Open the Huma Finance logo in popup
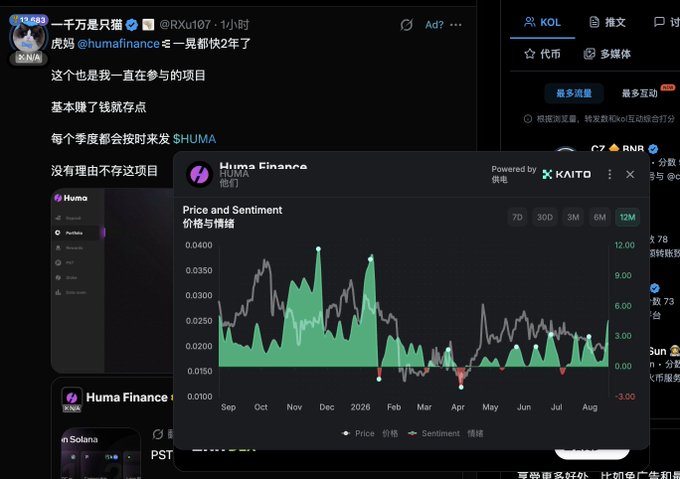Screen dimensions: 680x479 click(199, 174)
